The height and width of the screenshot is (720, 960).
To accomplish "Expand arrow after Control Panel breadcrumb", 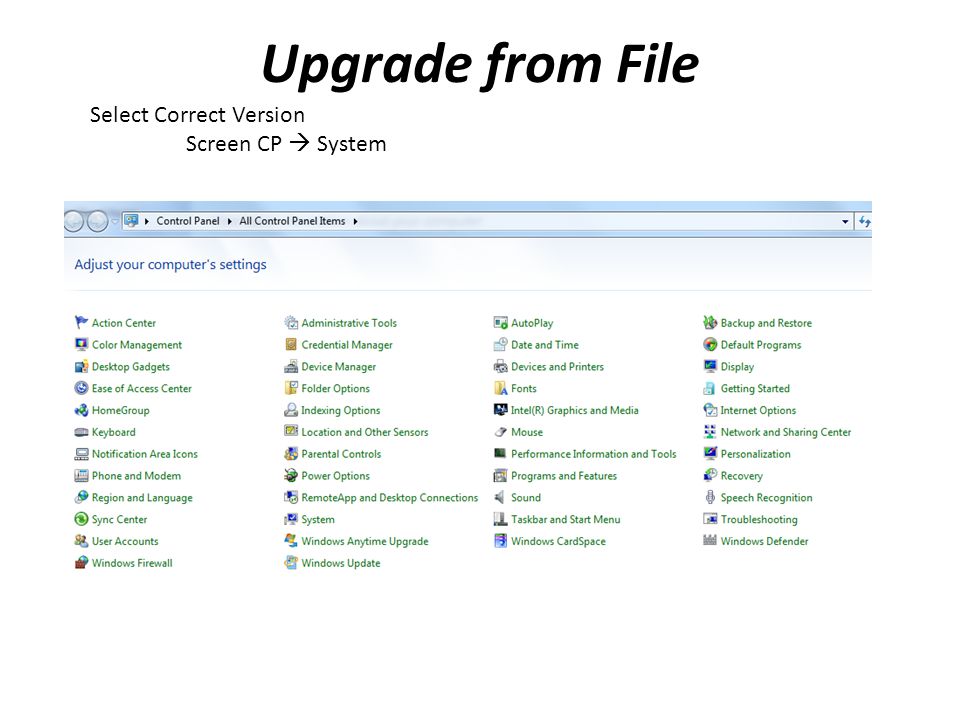I will (230, 221).
